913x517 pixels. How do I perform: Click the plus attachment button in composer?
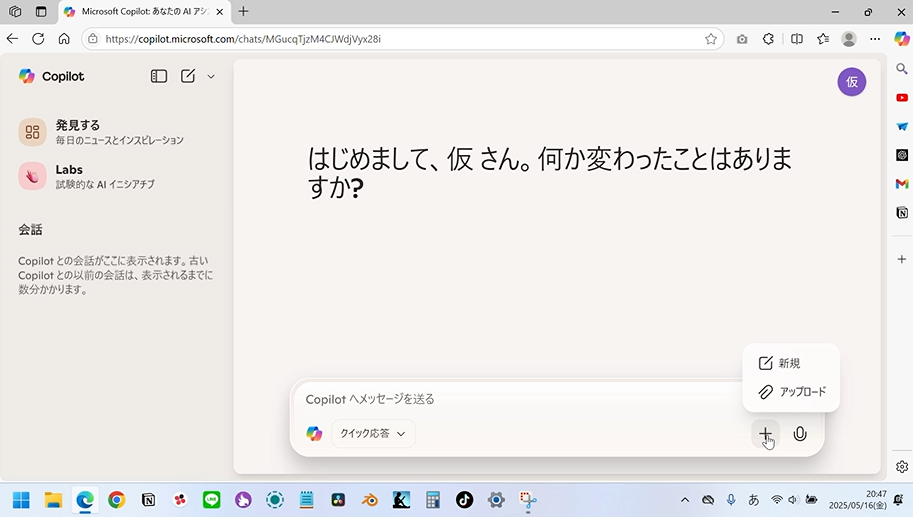click(x=765, y=434)
